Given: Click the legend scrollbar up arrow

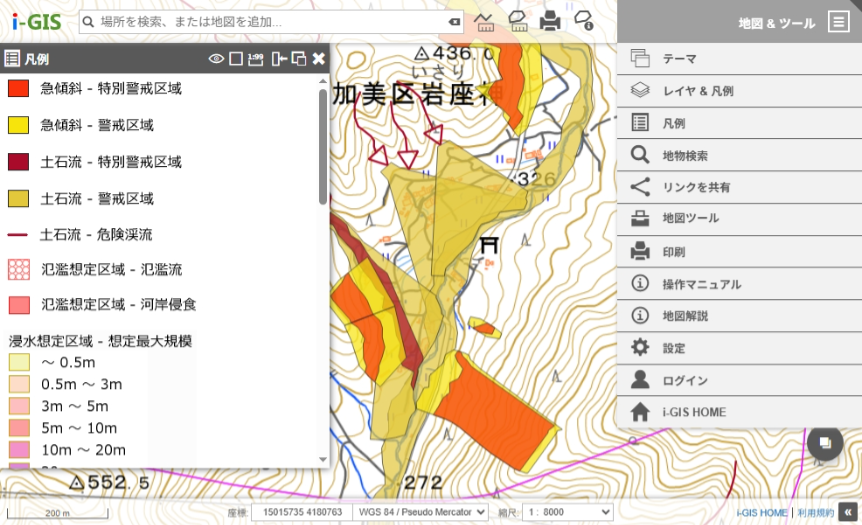Looking at the screenshot, I should tap(323, 81).
